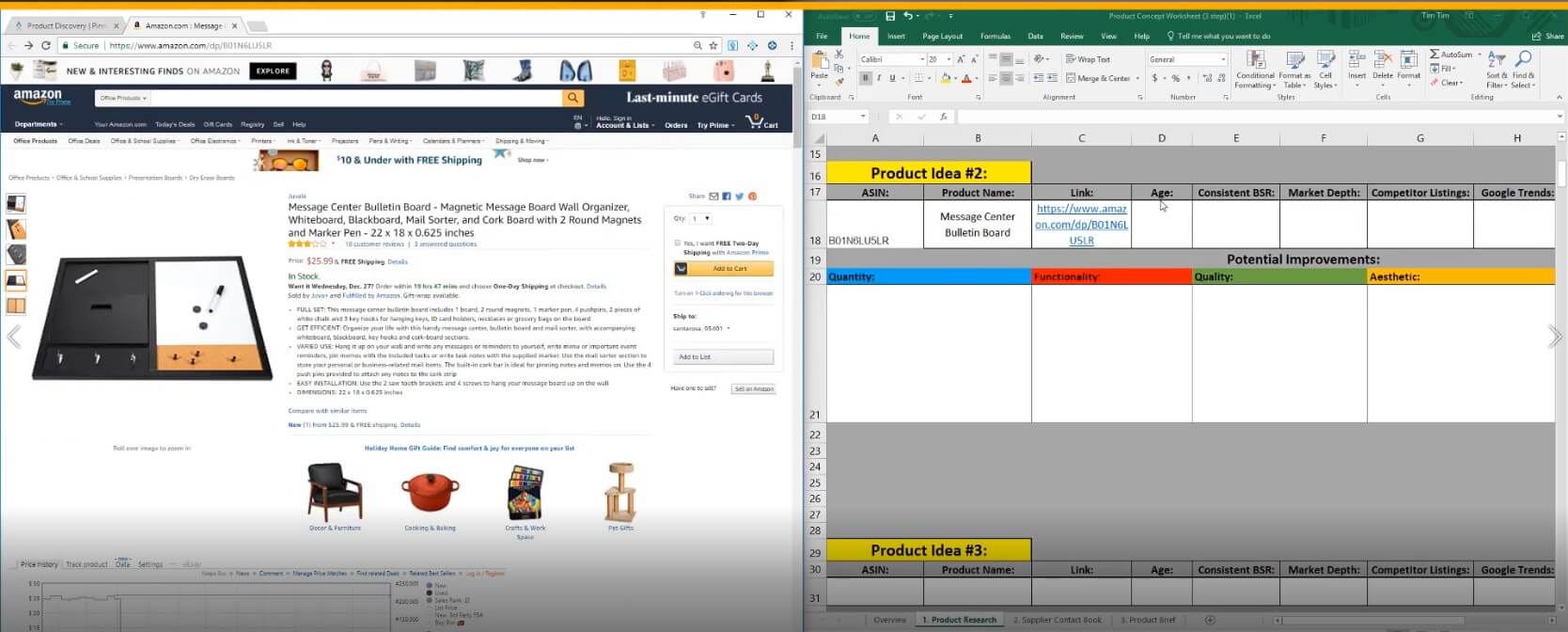
Task: Toggle Wrap Text in Excel's Alignment group
Action: [1089, 59]
